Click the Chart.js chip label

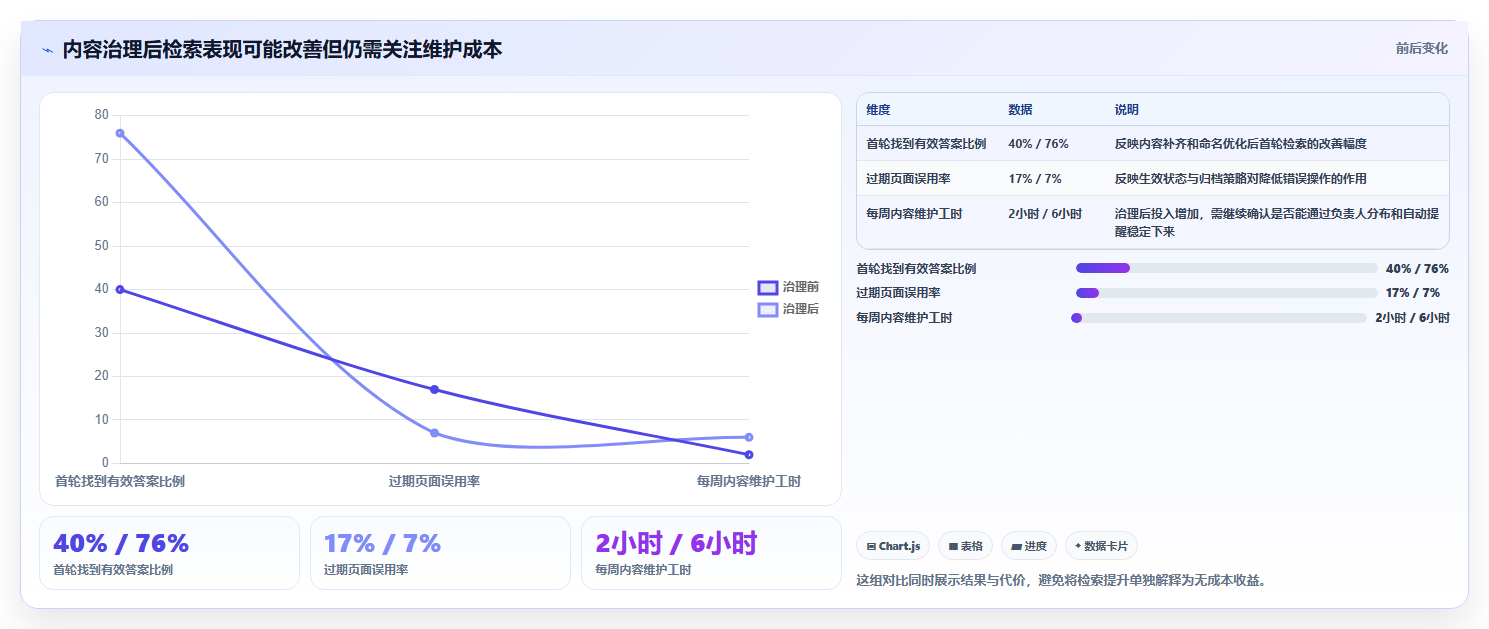click(x=899, y=546)
